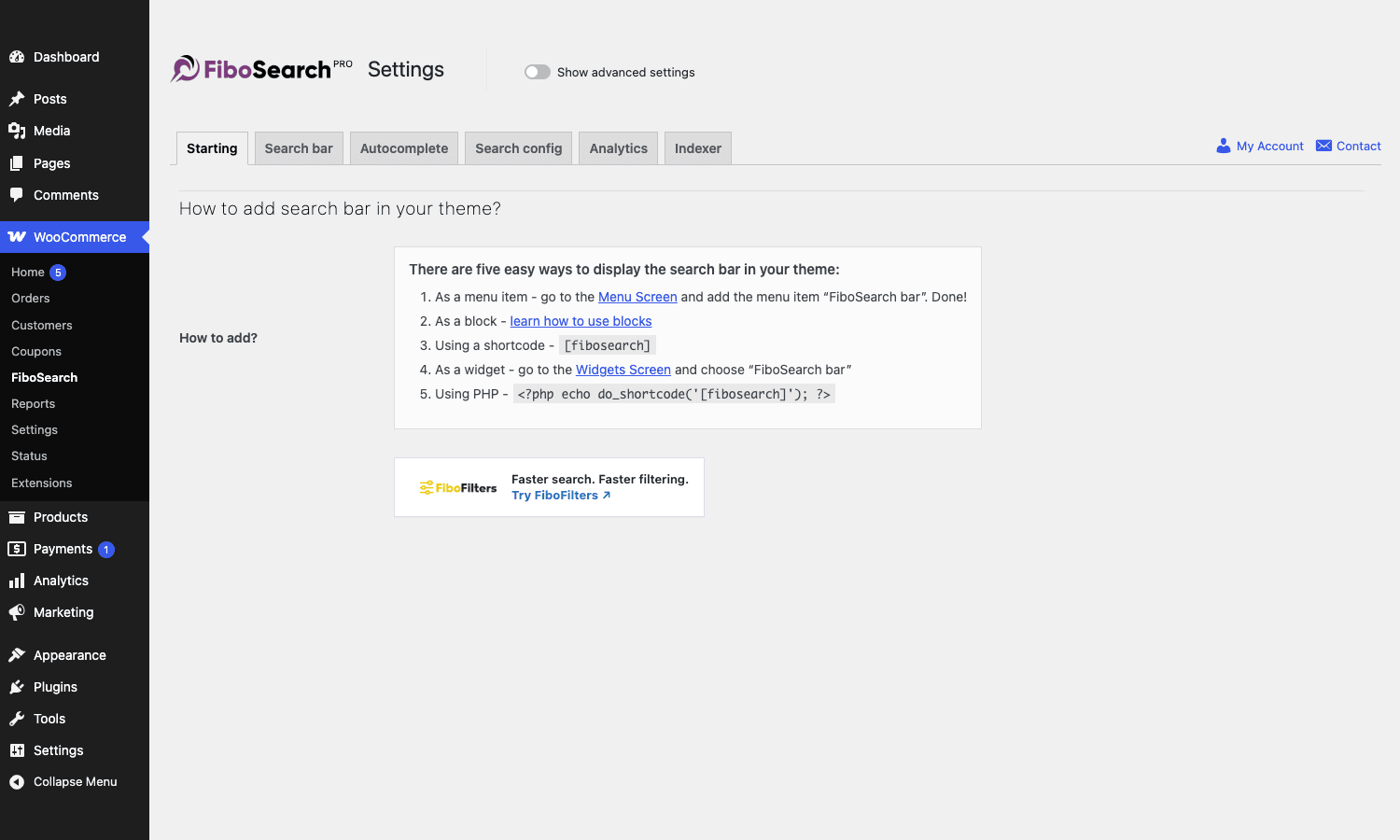
Task: Click the Payments dollar icon
Action: point(17,549)
